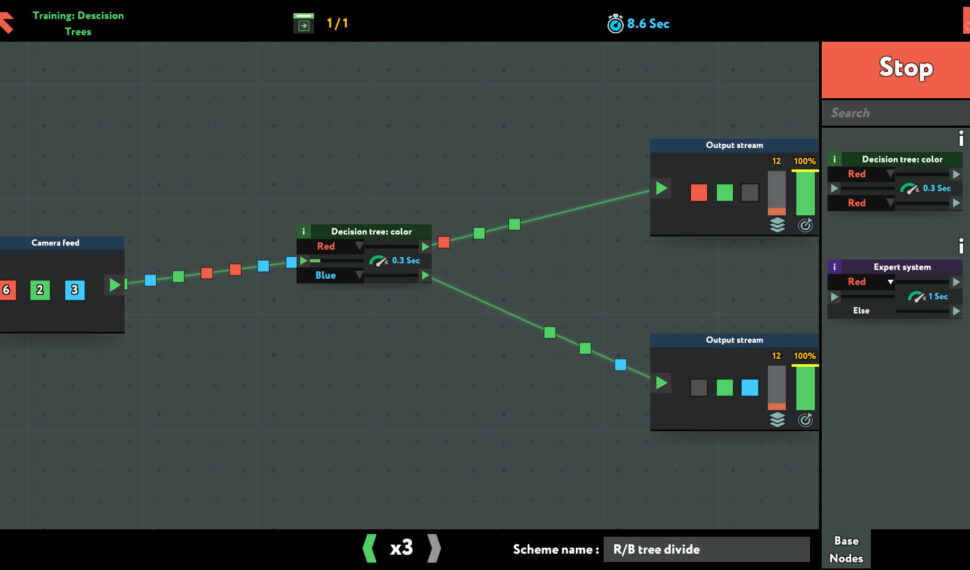The height and width of the screenshot is (570, 970).
Task: Click the Camera feed output play arrow
Action: tap(115, 285)
